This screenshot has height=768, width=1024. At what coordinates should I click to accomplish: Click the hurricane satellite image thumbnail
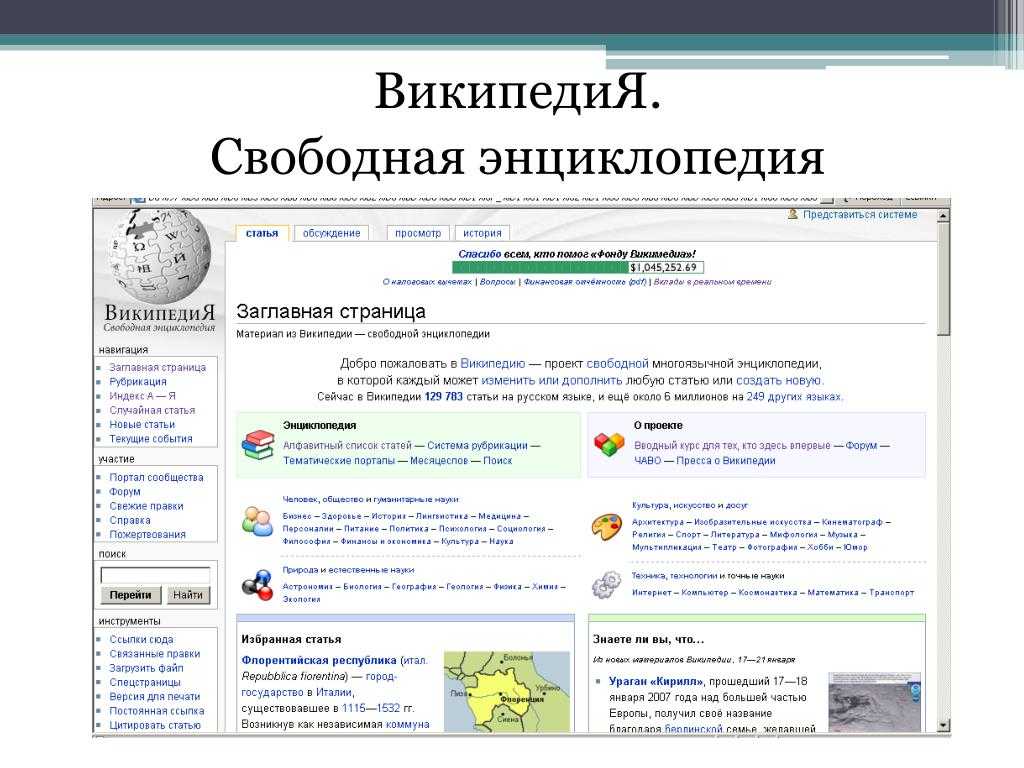(x=874, y=702)
